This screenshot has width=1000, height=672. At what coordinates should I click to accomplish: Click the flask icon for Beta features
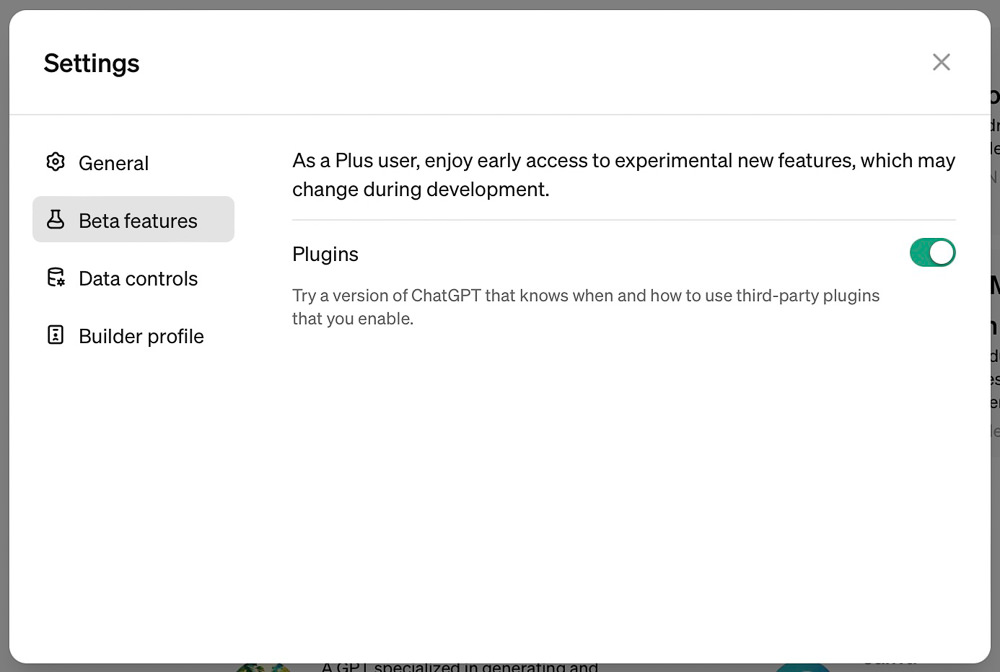click(55, 219)
